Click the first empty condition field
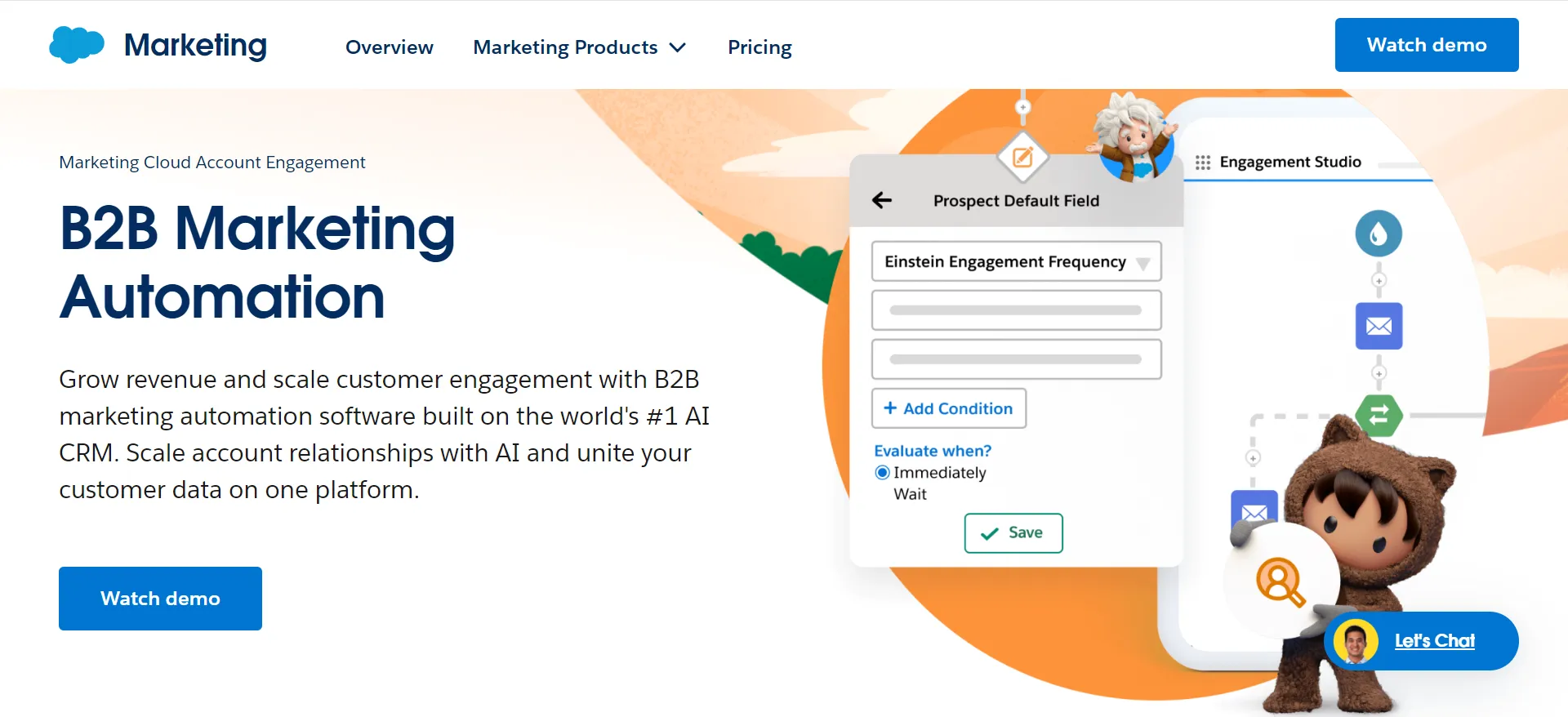This screenshot has width=1568, height=717. (1016, 310)
